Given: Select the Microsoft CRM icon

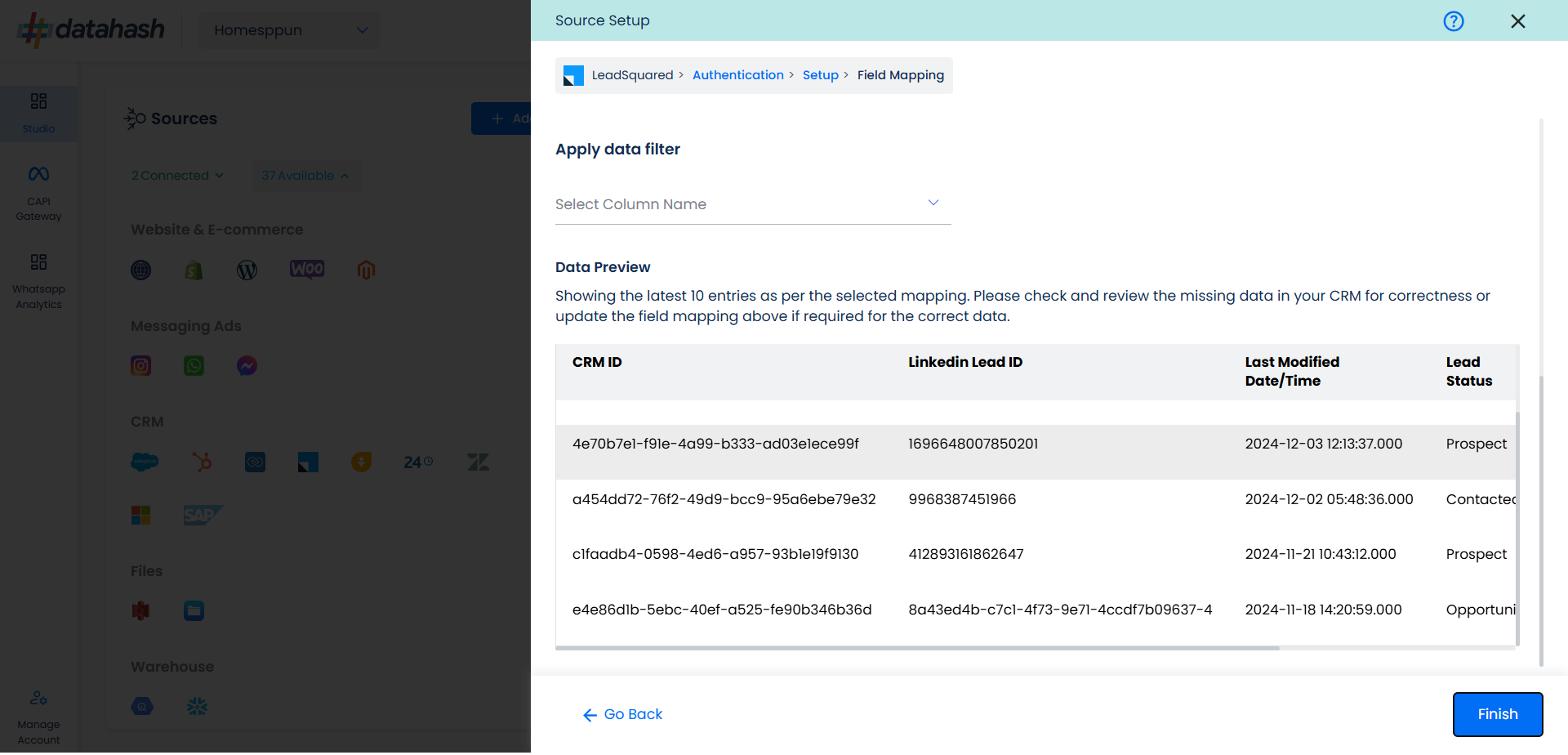Looking at the screenshot, I should point(140,516).
